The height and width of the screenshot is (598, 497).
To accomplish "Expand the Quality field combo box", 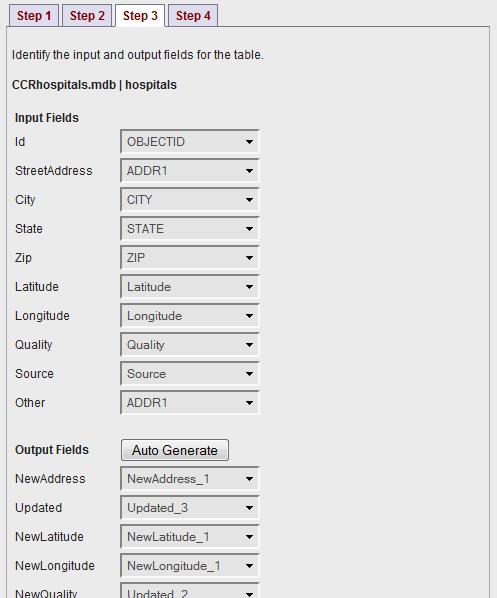I will tap(190, 345).
